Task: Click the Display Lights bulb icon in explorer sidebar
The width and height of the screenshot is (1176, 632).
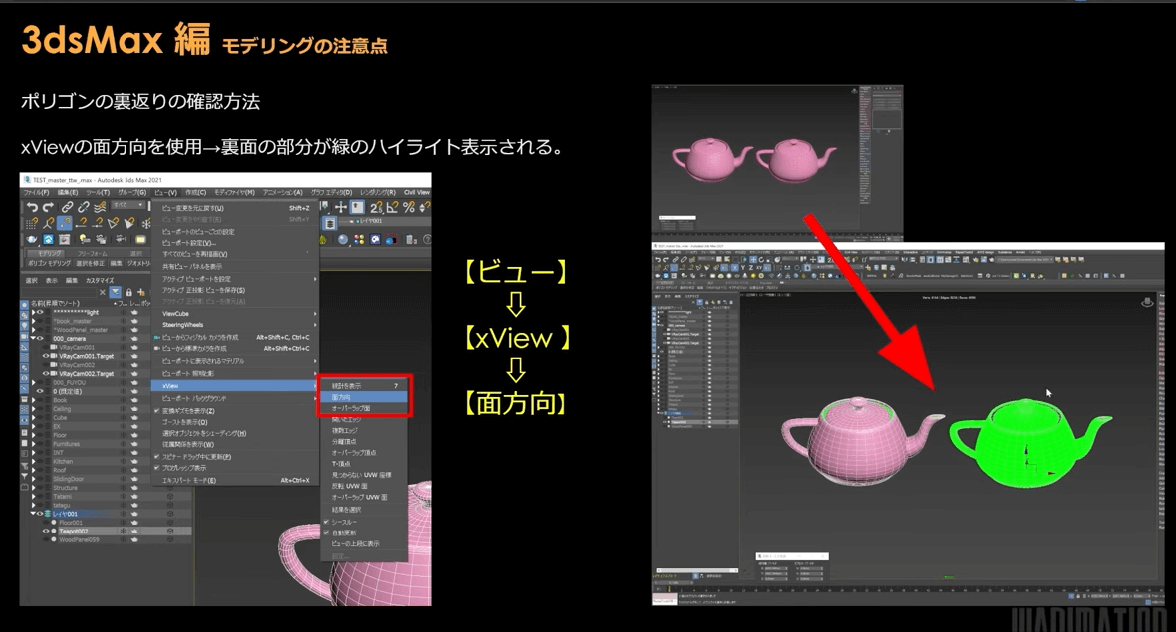Action: pos(24,325)
